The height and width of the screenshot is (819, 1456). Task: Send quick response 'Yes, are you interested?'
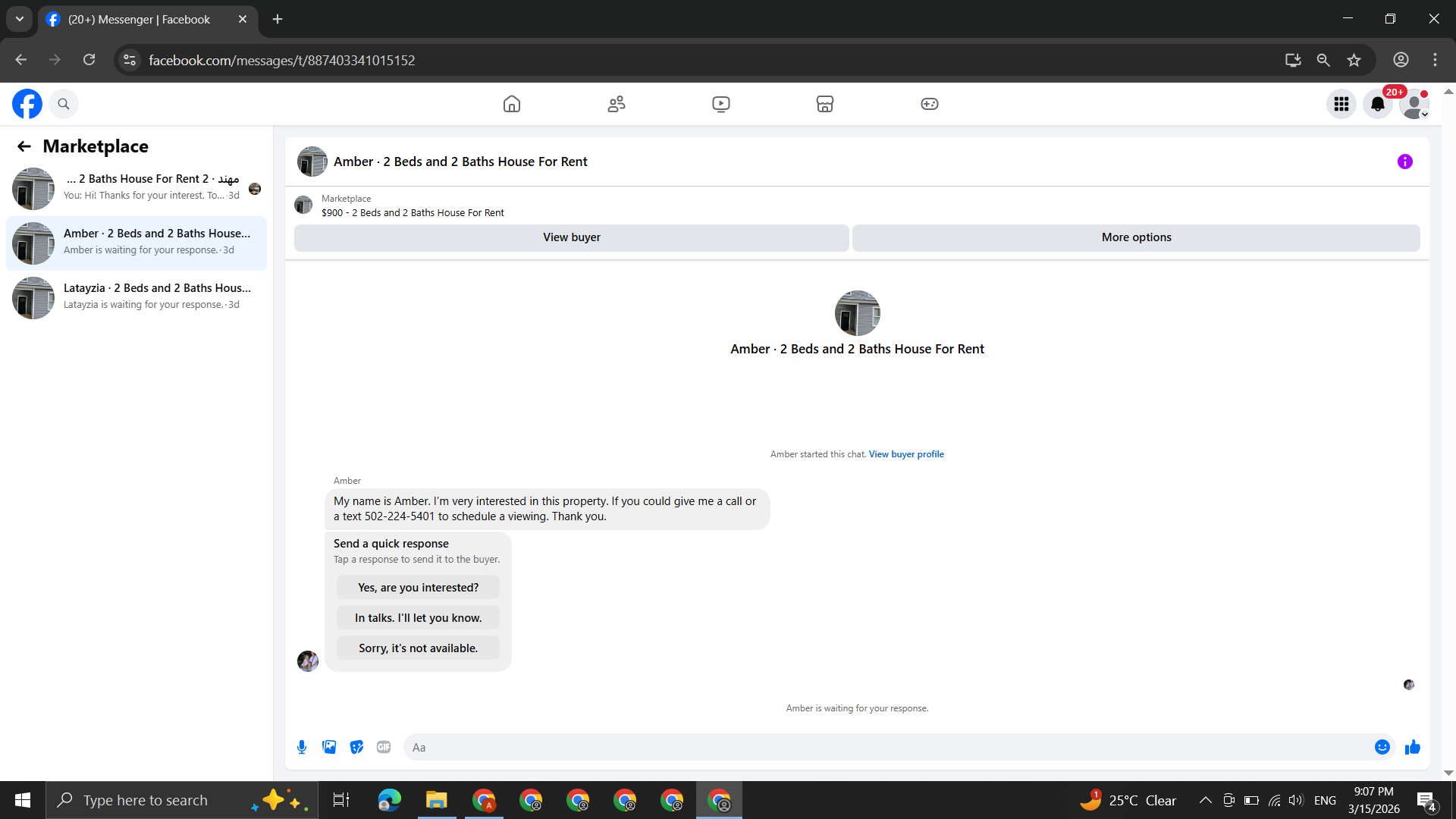point(418,588)
